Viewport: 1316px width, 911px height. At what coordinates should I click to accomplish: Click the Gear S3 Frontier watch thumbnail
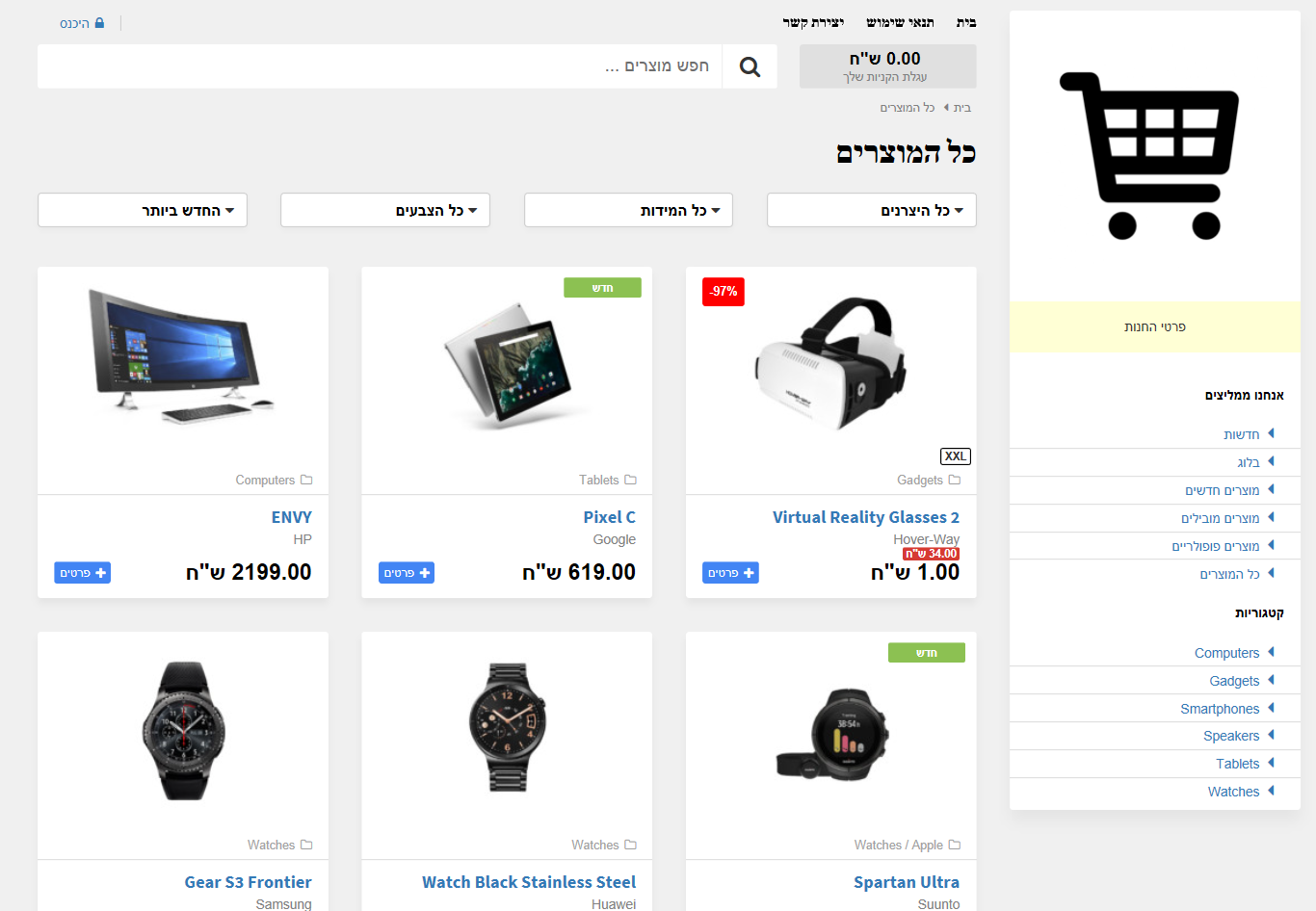pos(183,731)
